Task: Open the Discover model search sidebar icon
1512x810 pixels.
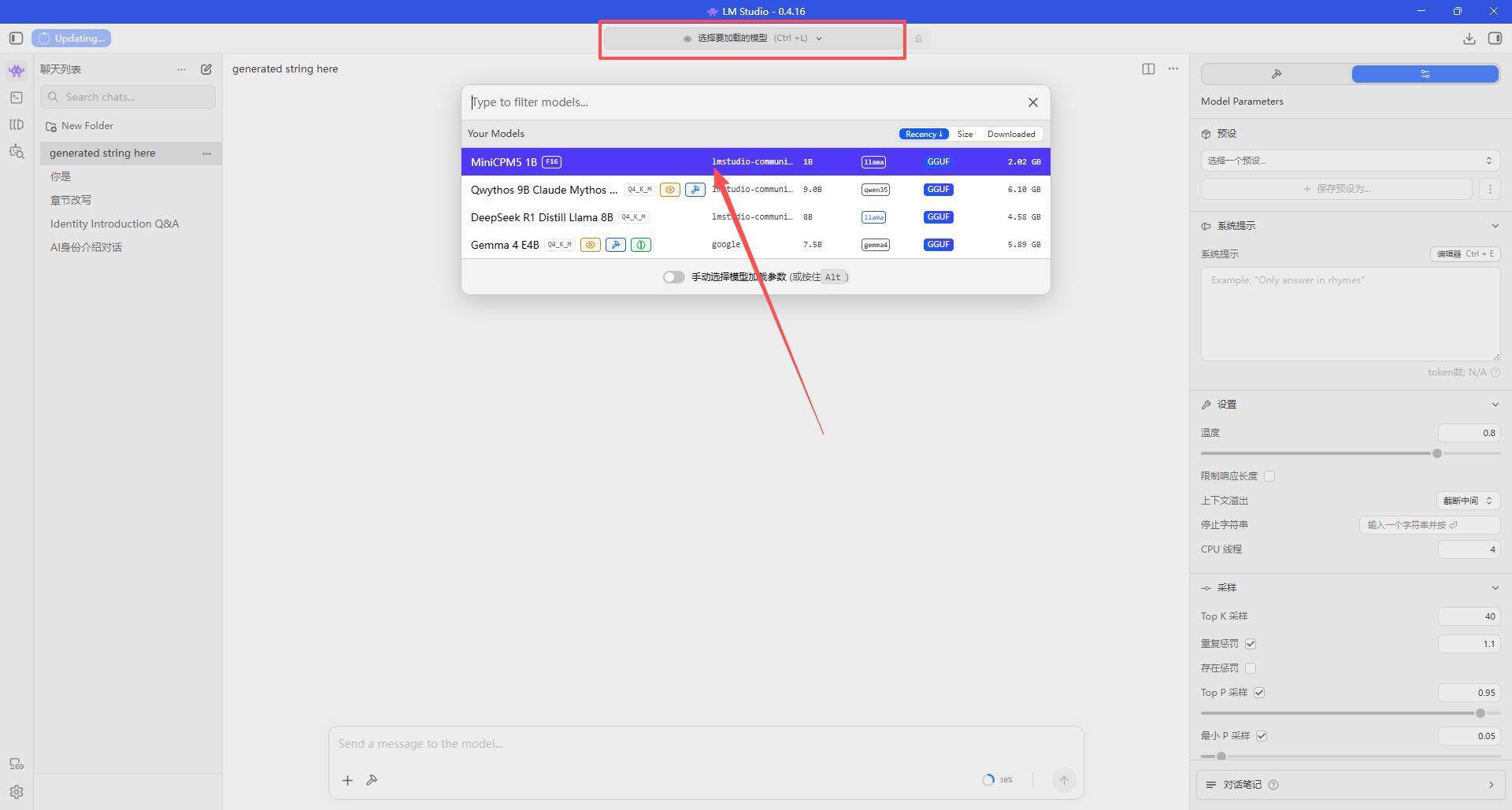Action: (x=17, y=151)
